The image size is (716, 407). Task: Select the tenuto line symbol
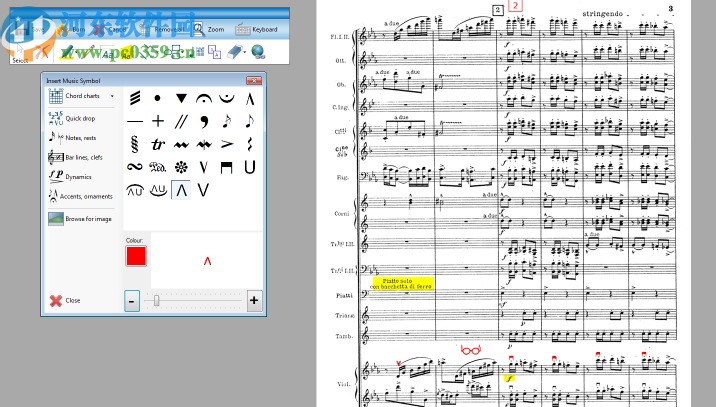click(135, 121)
